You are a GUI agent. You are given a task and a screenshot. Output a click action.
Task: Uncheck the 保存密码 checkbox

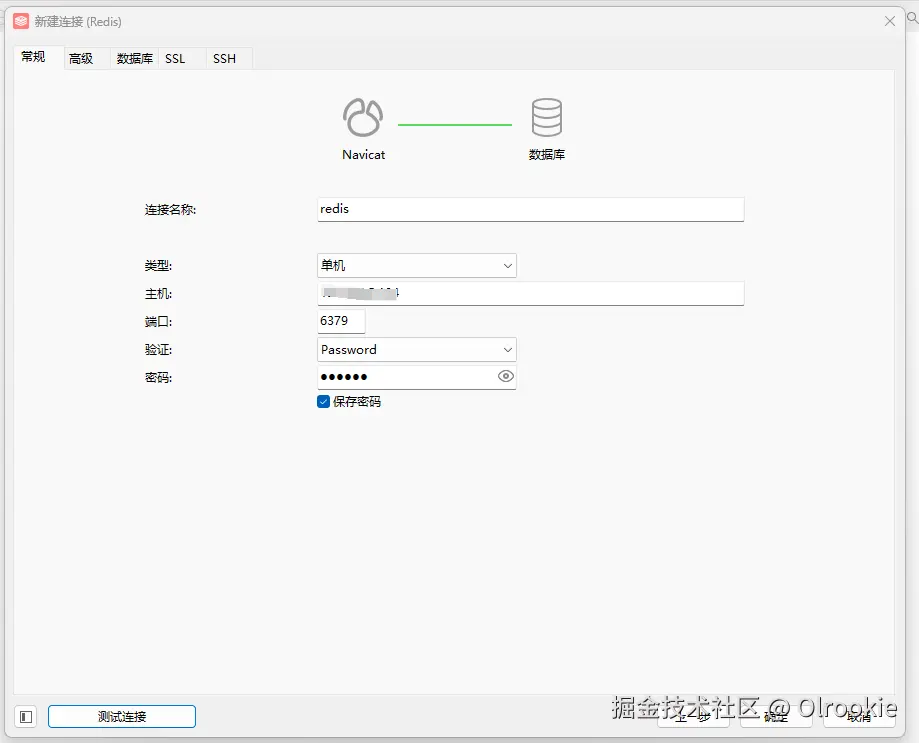[323, 401]
